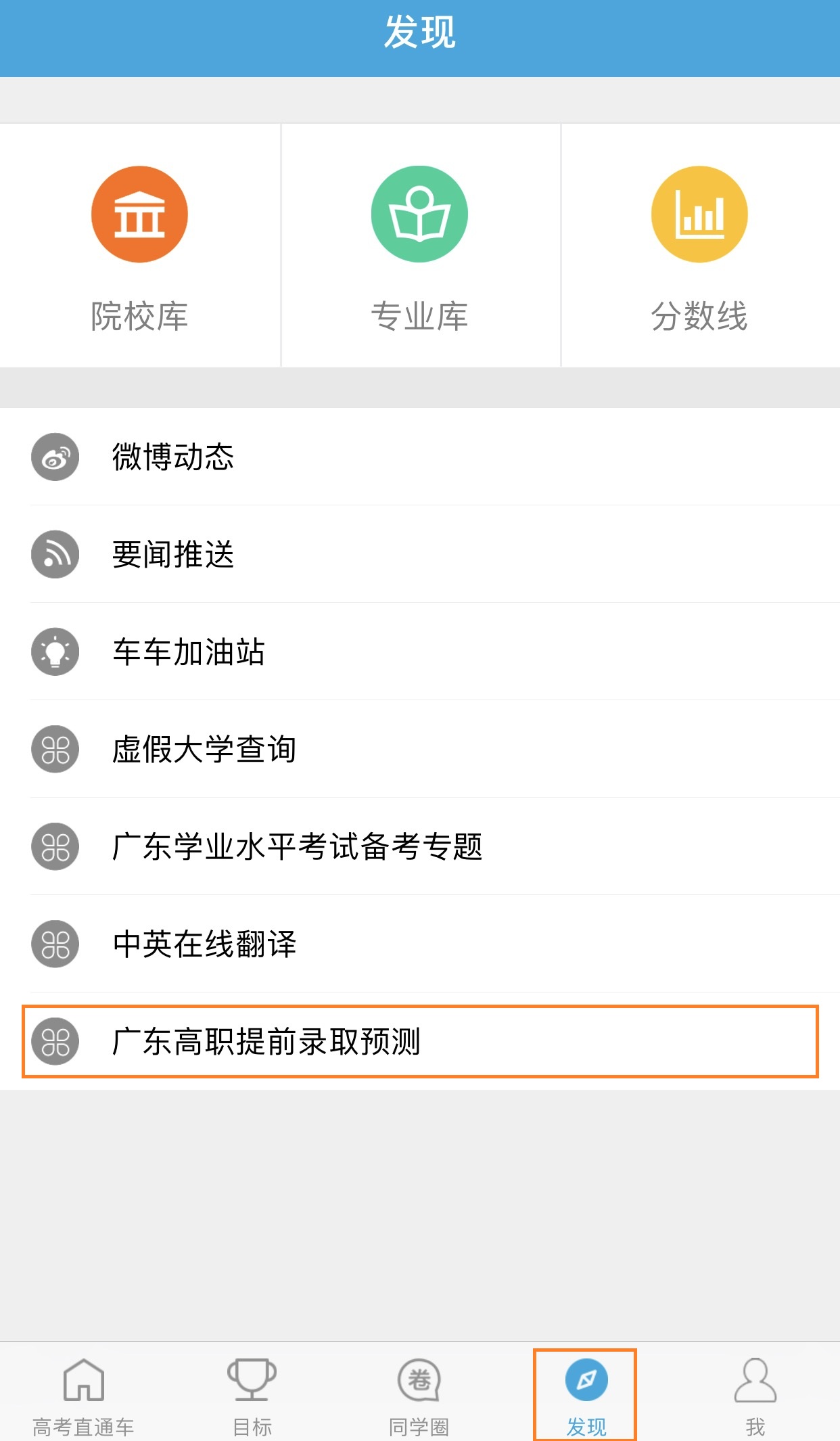Screen dimensions: 840x1441
Task: Tap the grid icon beside 虚假大学查询
Action: tap(55, 750)
